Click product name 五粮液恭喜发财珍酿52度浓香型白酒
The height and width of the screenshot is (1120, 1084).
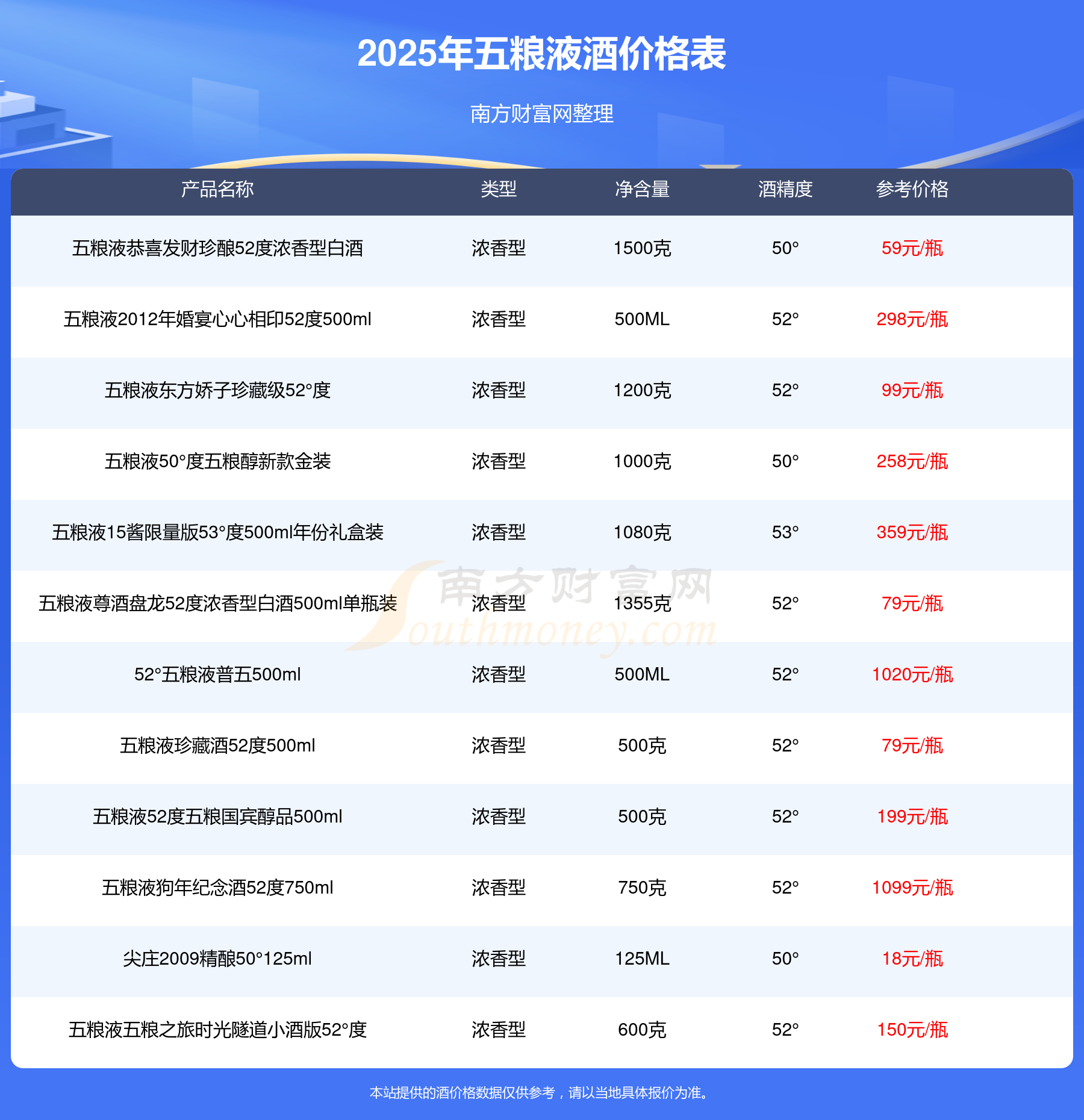217,248
